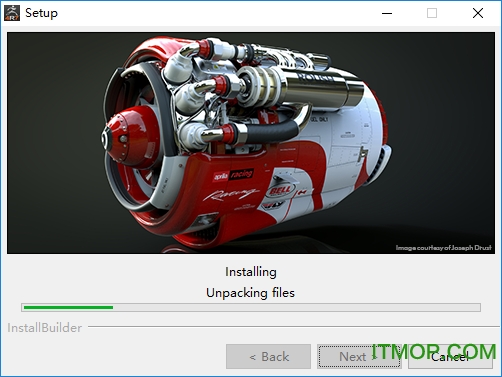Click the ZBrush 4R7 icon in title bar
The height and width of the screenshot is (377, 502).
pyautogui.click(x=12, y=13)
